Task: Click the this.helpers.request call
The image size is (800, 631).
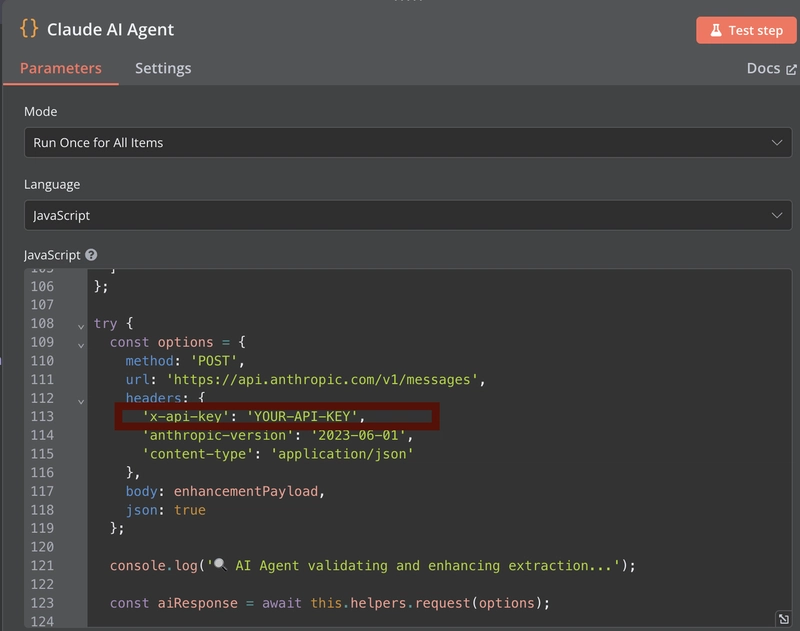Action: tap(430, 603)
